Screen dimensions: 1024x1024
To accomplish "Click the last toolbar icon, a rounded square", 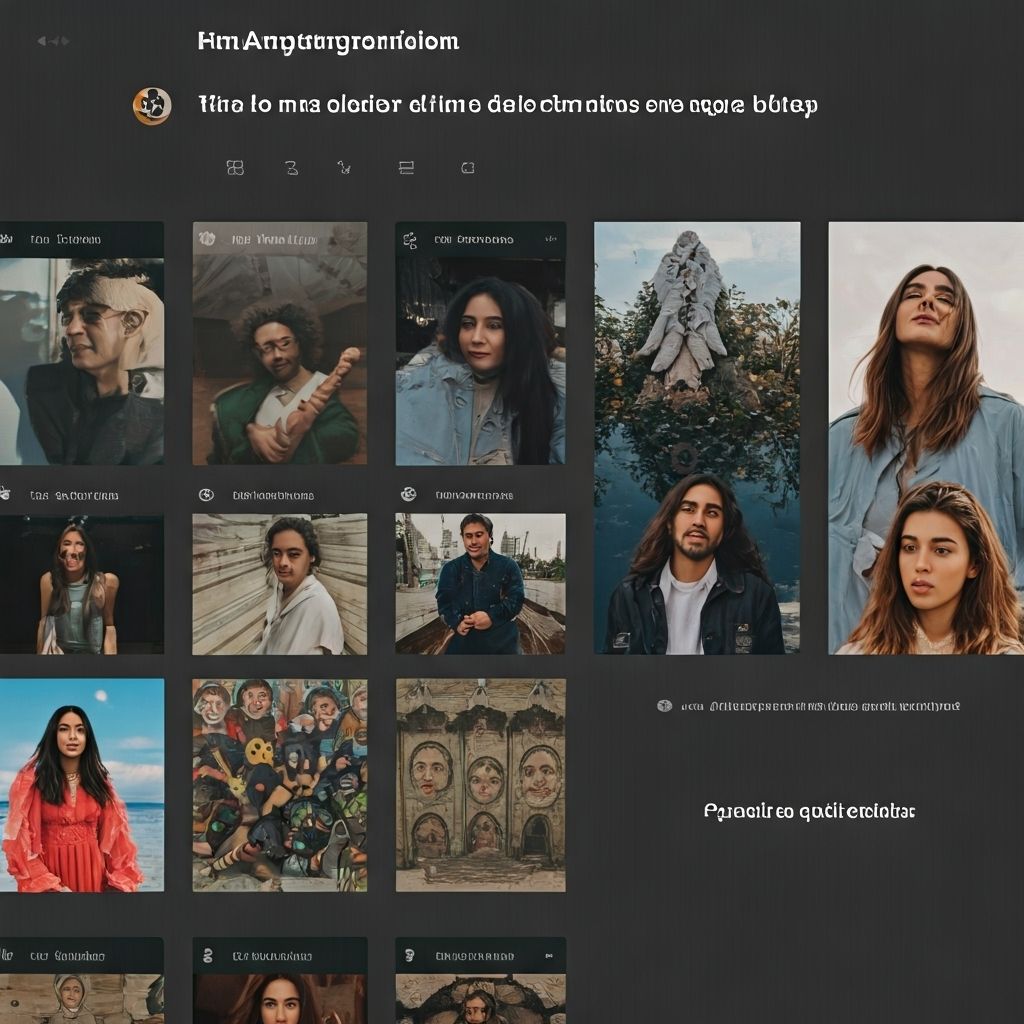I will pos(467,168).
